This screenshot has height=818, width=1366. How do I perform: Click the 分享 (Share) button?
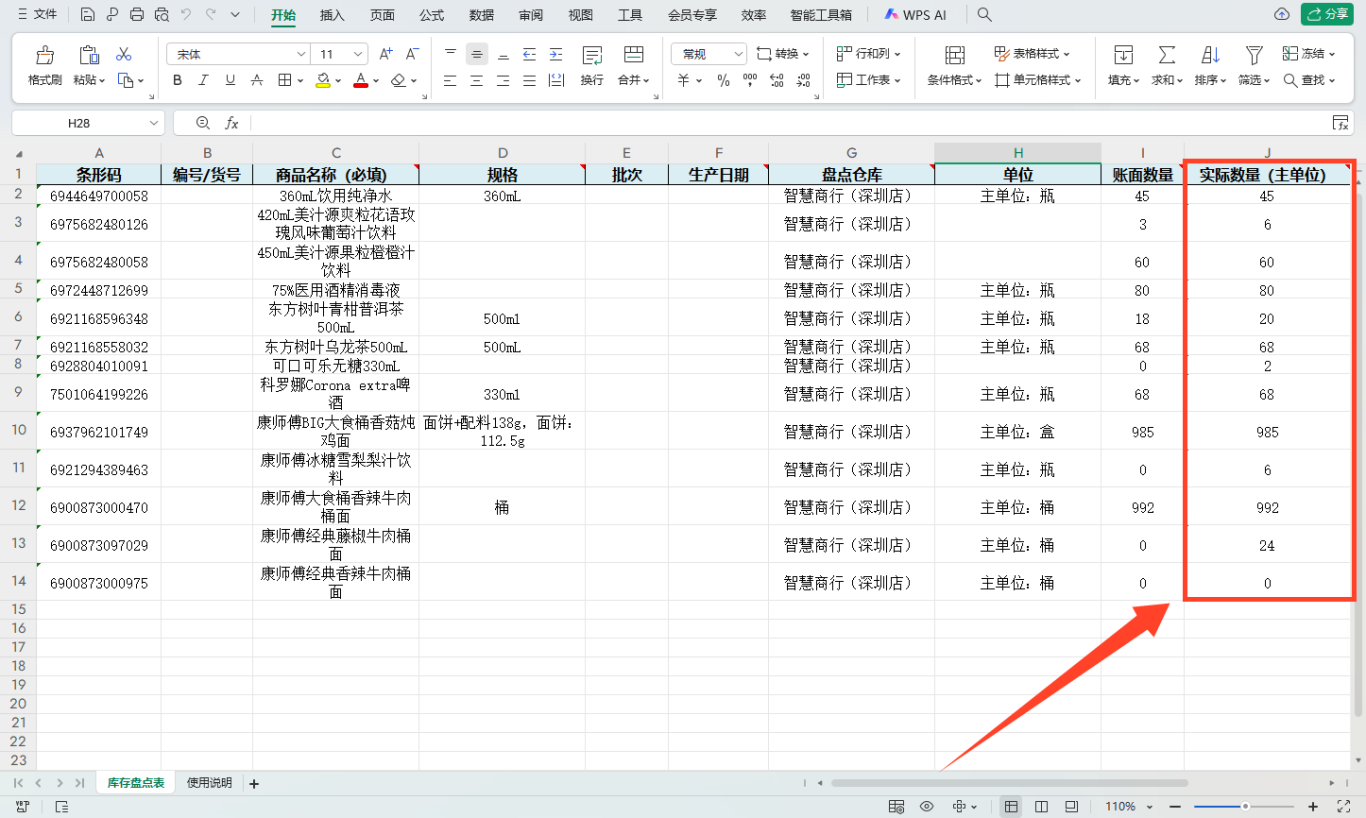pos(1326,14)
